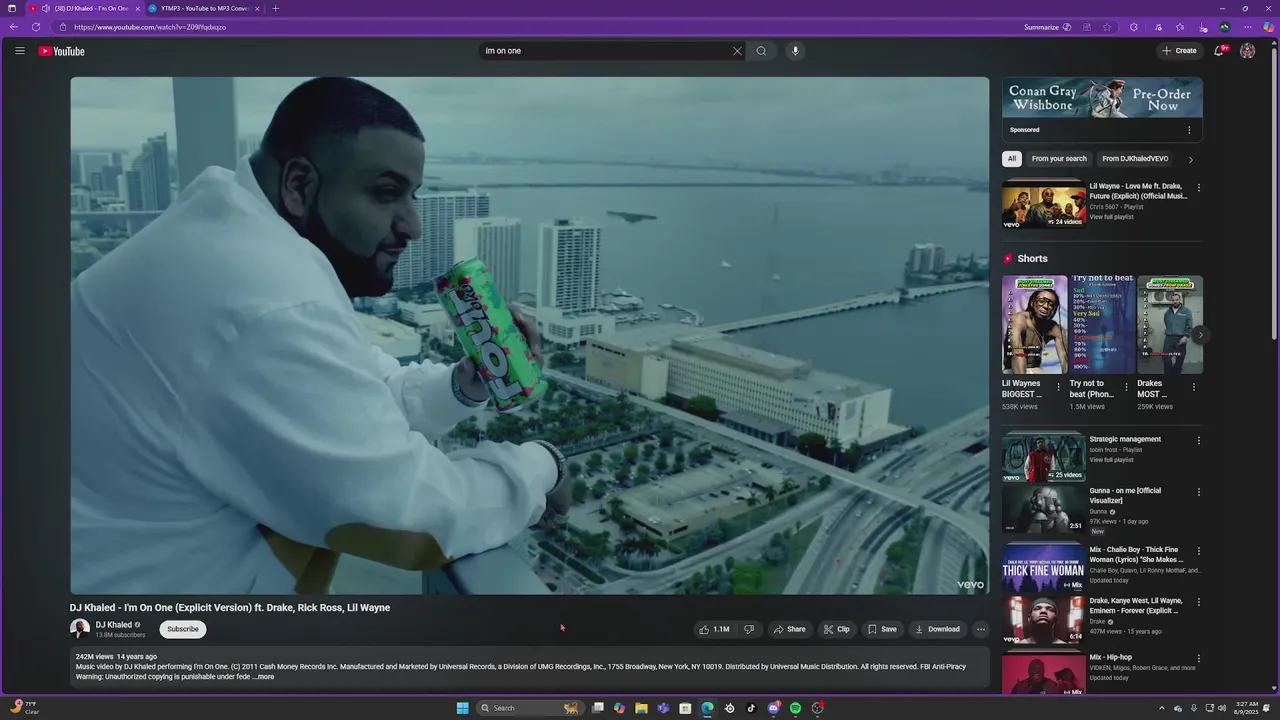This screenshot has height=720, width=1280.
Task: Open Windows Start menu
Action: (462, 708)
